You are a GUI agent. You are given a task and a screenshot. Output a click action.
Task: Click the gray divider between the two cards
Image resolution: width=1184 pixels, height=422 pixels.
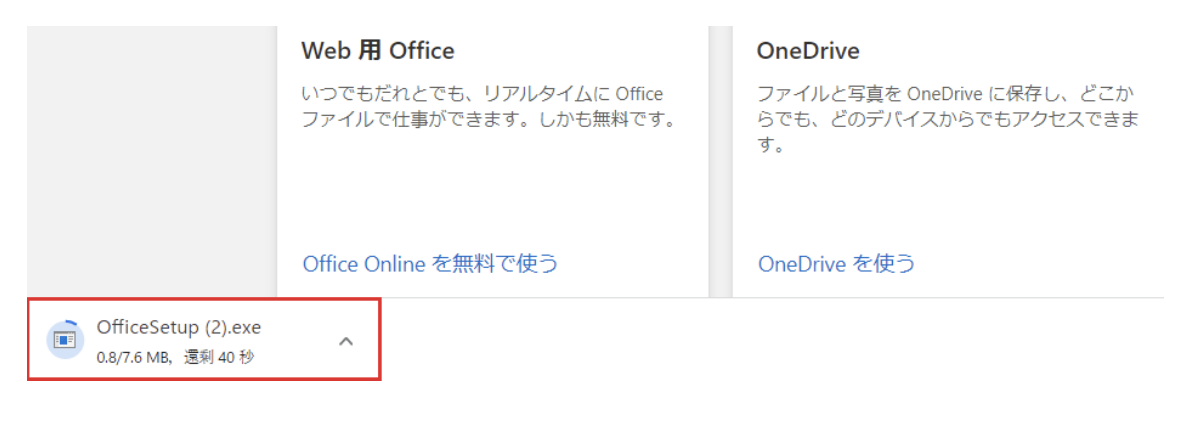720,150
